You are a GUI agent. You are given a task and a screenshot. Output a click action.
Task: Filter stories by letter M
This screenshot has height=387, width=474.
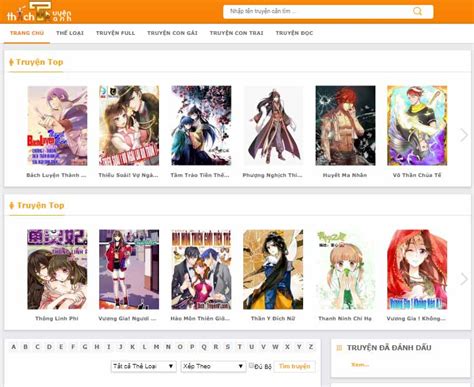[x=156, y=347]
